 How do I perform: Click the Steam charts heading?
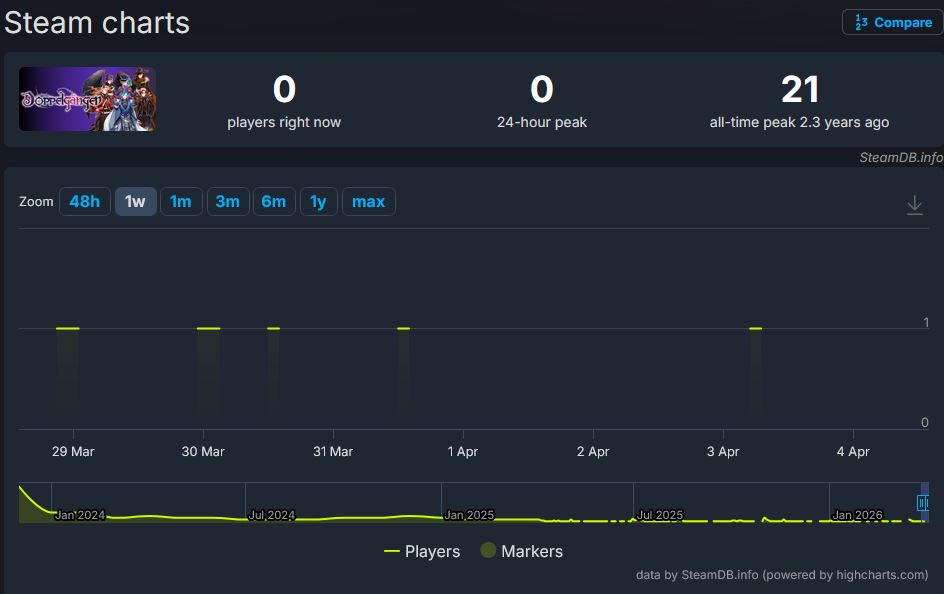[97, 23]
